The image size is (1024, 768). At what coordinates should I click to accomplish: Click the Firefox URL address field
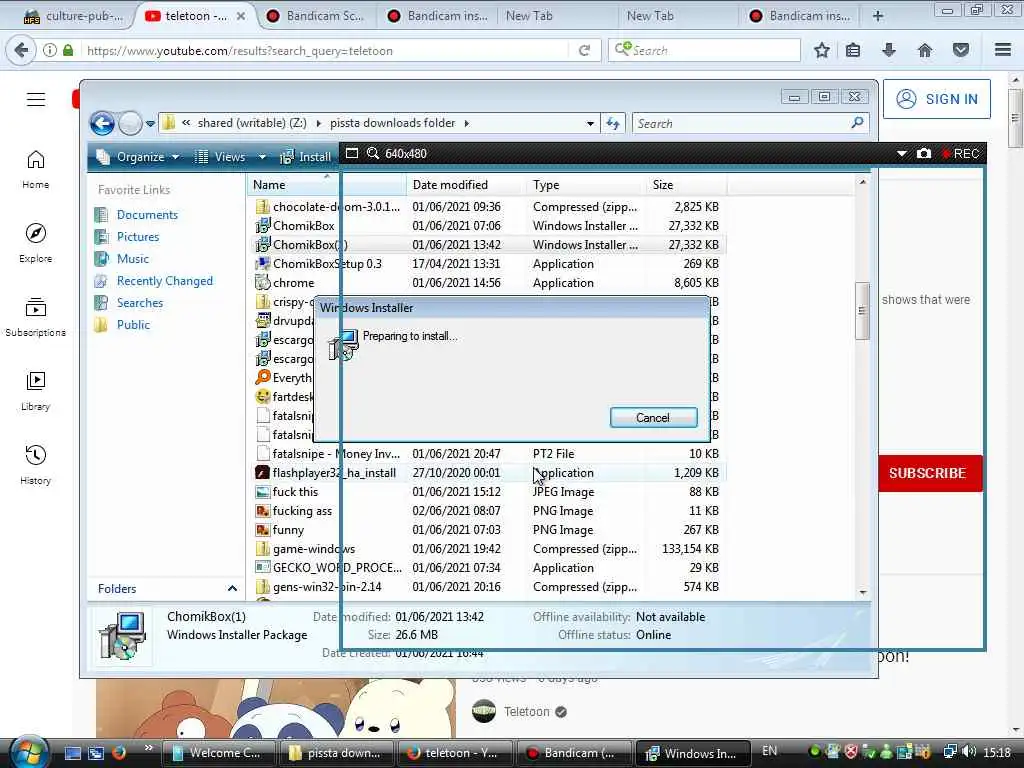click(325, 51)
